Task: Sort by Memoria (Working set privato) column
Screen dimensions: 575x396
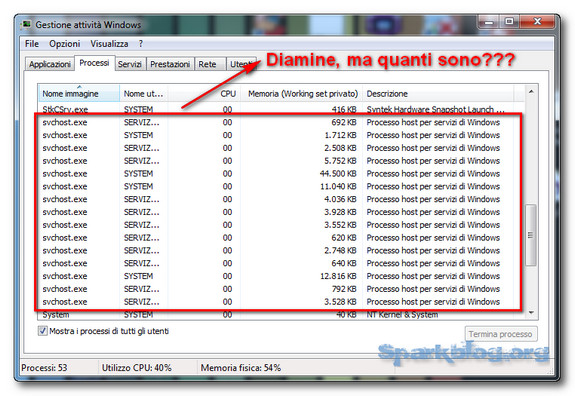Action: [x=302, y=94]
